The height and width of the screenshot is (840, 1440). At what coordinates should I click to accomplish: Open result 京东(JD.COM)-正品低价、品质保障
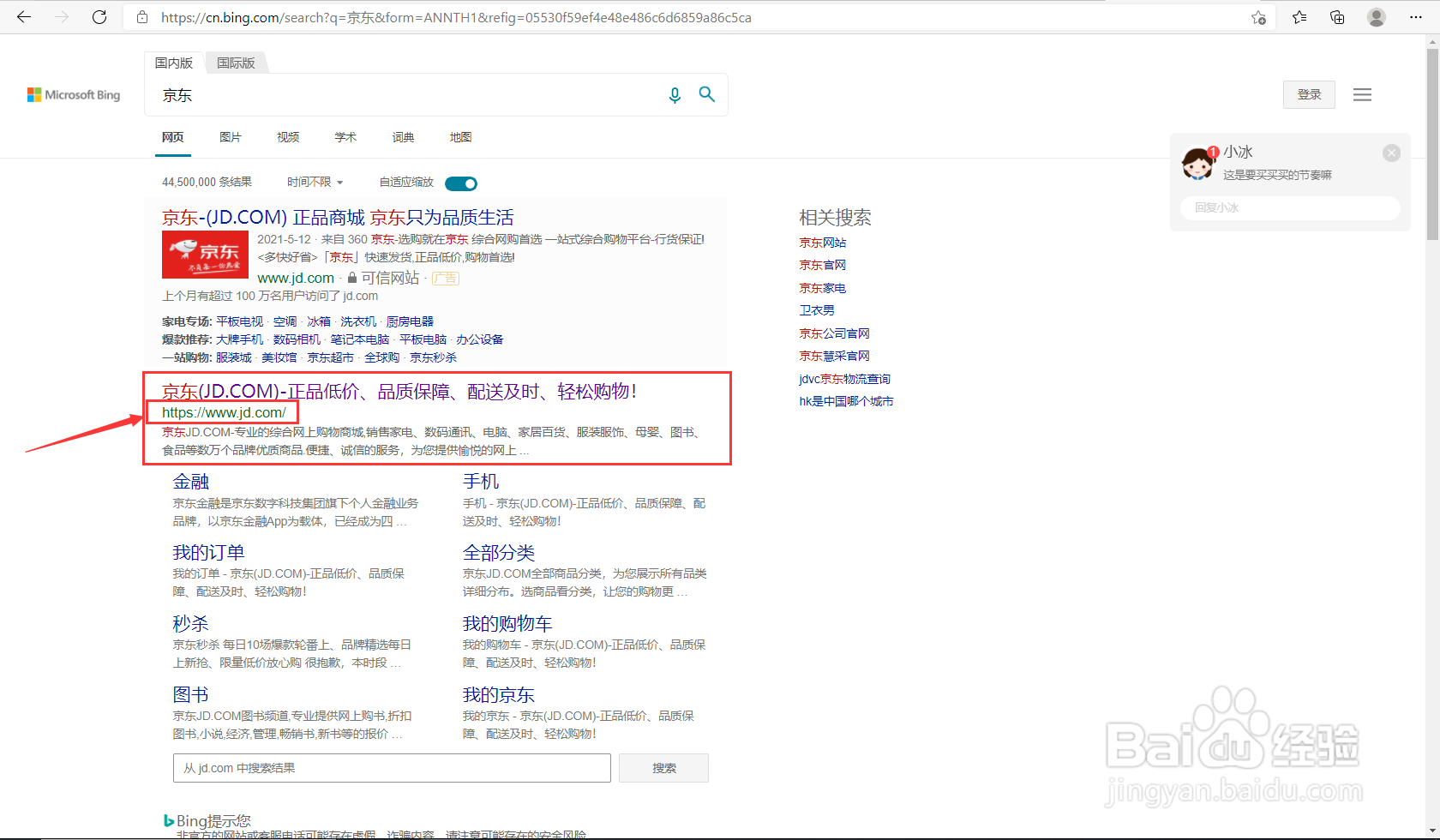point(399,391)
